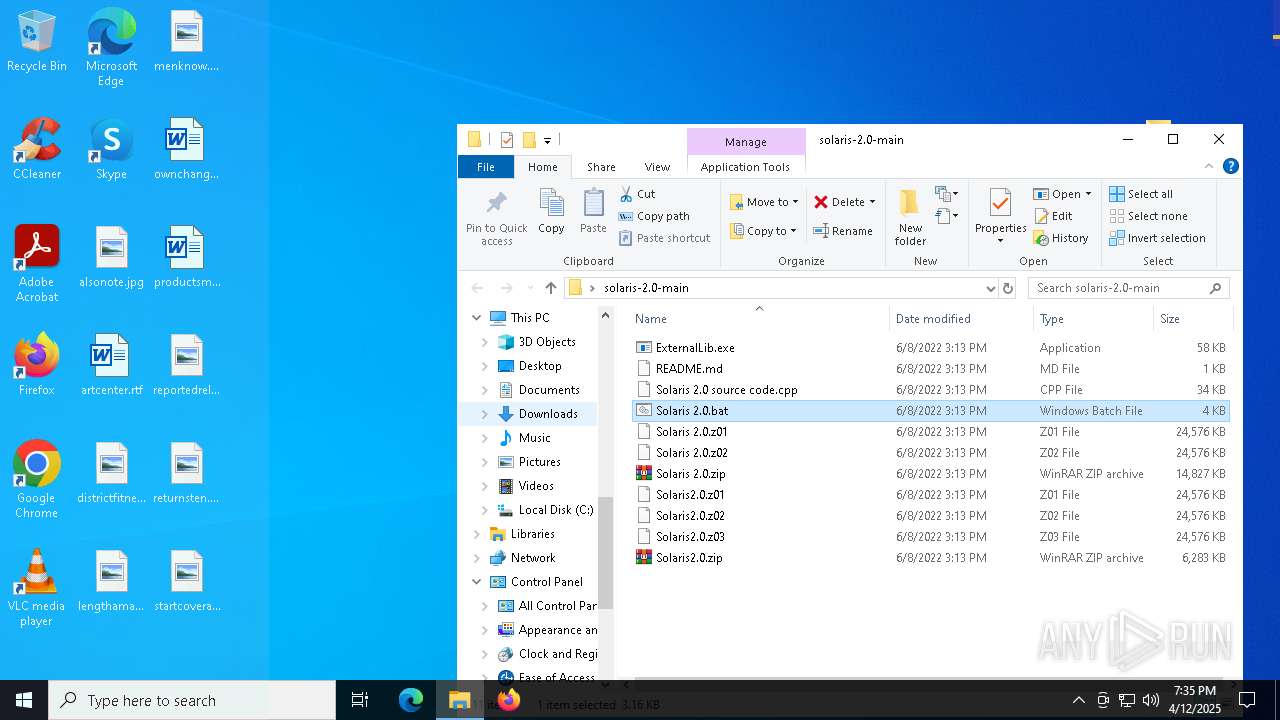Open the Application Tools tab
This screenshot has width=1280, height=720.
745,167
